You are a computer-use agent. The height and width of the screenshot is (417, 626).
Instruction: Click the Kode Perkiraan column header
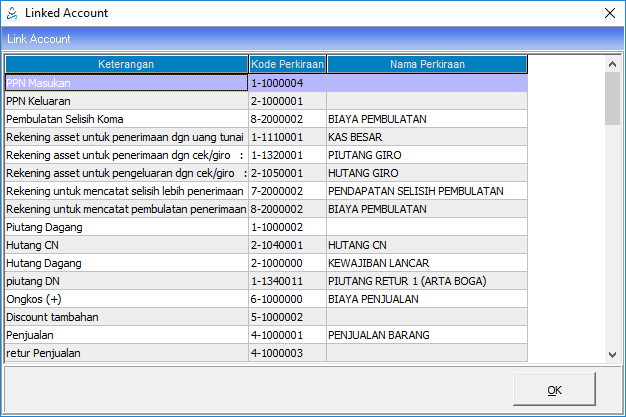pos(287,64)
